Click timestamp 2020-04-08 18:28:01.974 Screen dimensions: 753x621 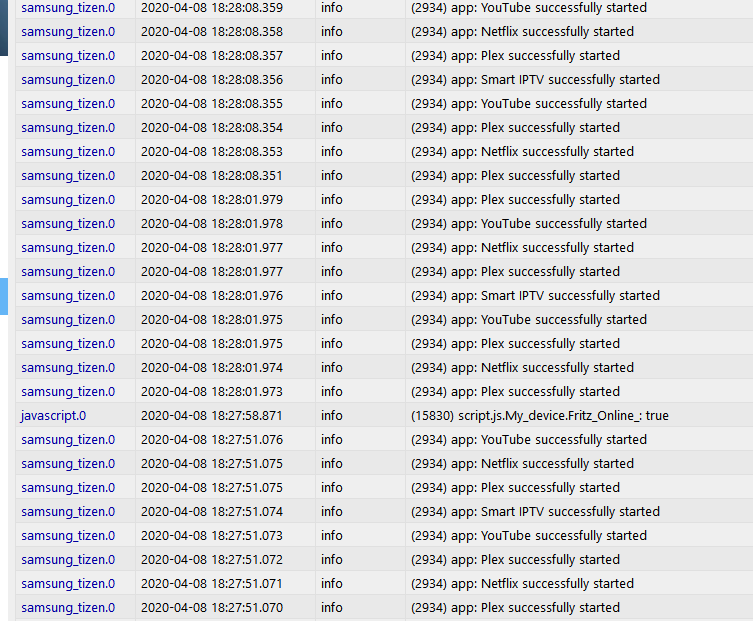pos(212,368)
